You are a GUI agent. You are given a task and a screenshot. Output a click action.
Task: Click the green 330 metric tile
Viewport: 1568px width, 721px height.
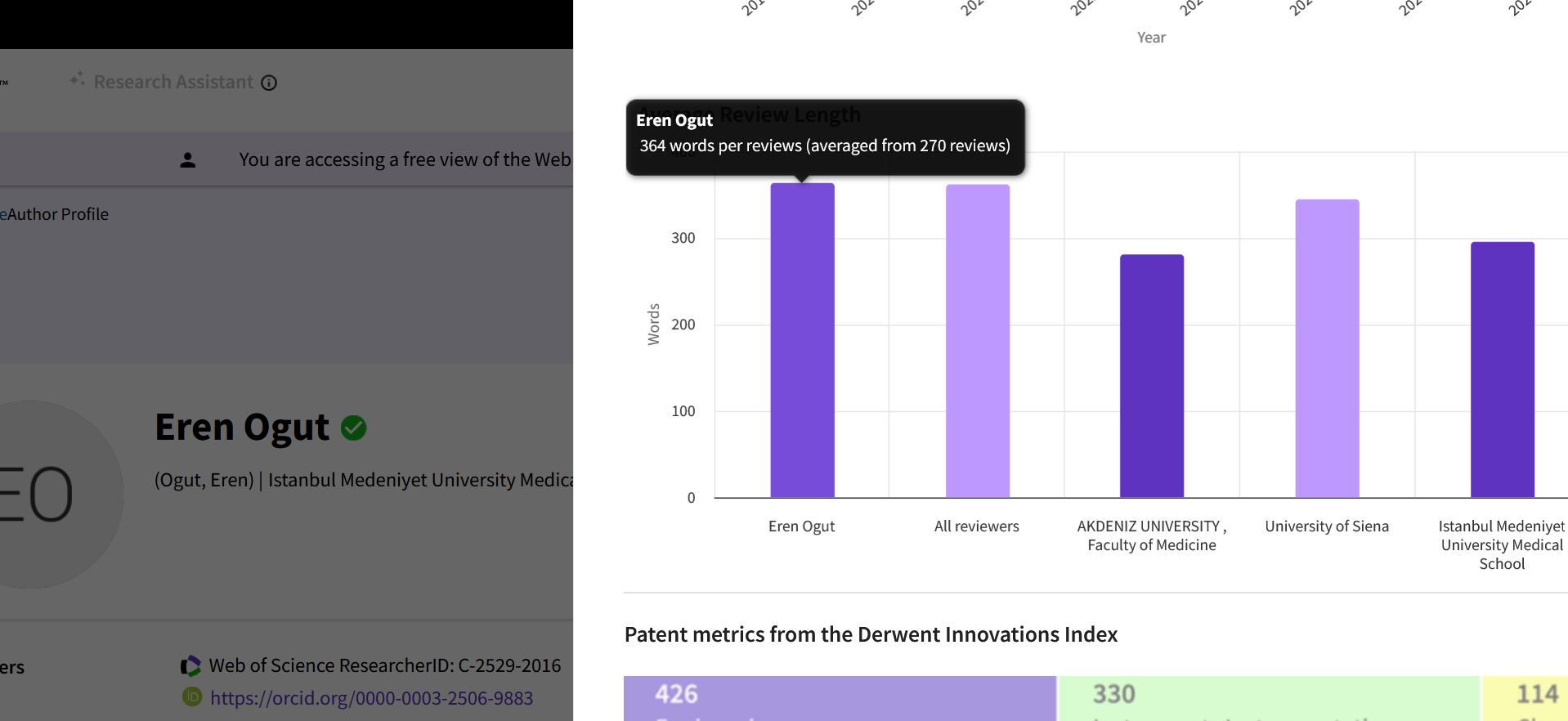pos(1269,697)
